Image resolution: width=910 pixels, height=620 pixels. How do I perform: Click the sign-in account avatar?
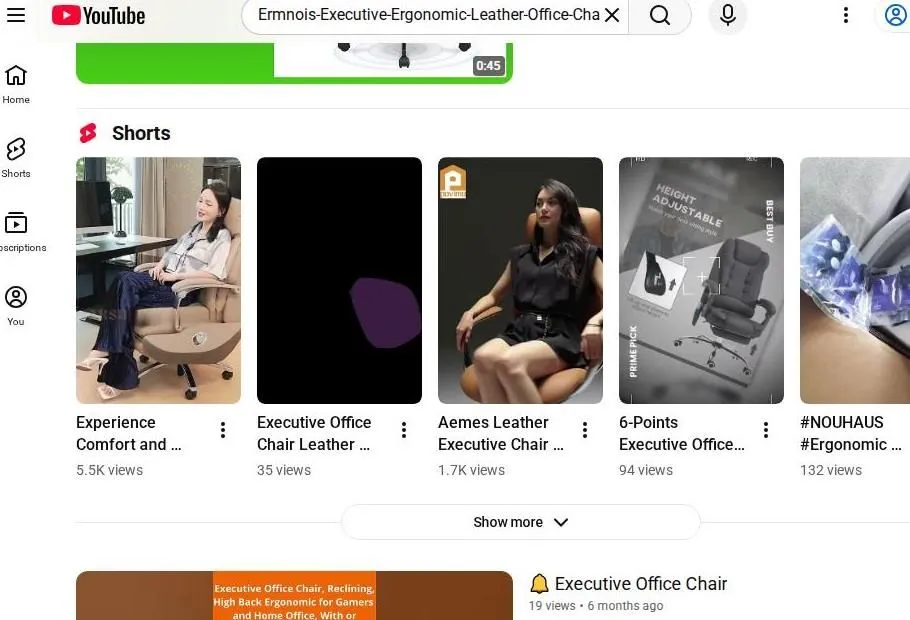(x=895, y=15)
